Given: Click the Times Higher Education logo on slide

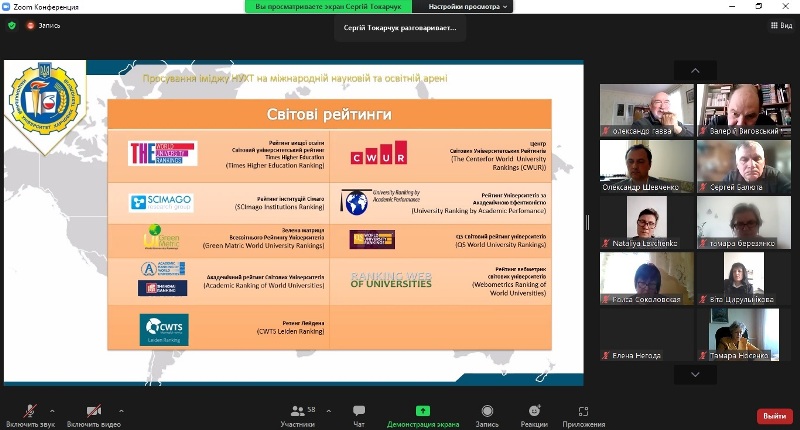Looking at the screenshot, I should tap(163, 153).
